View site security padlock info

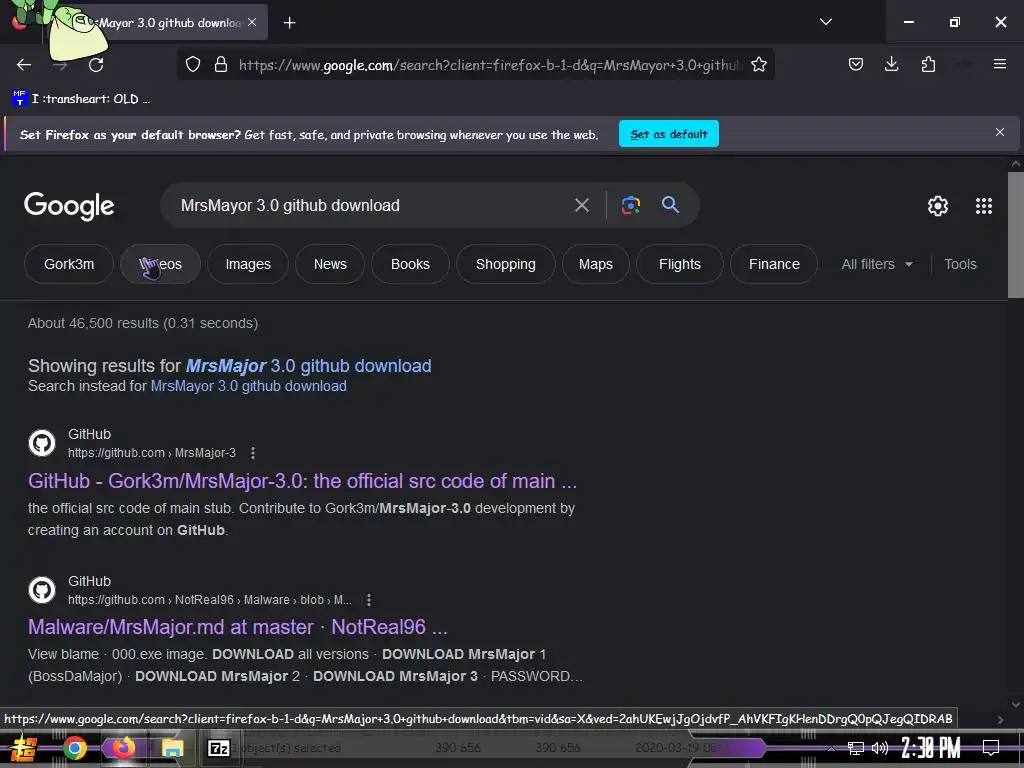coord(221,65)
